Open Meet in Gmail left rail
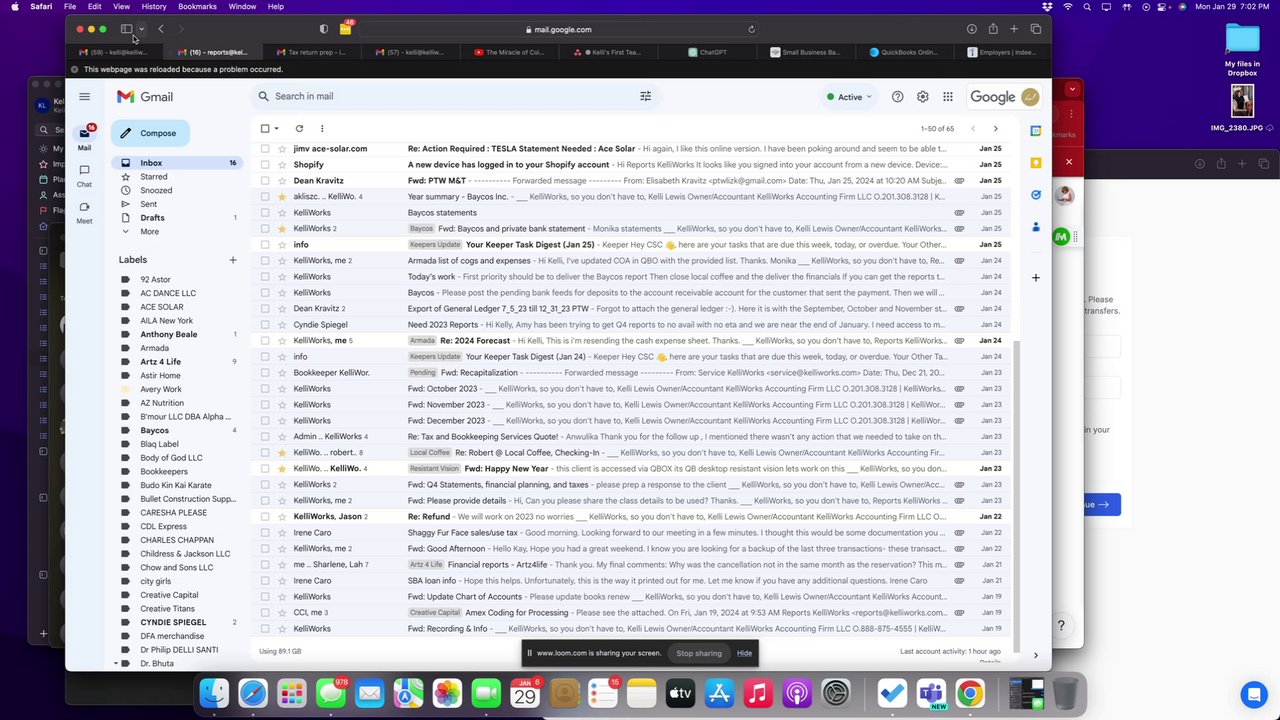The image size is (1280, 720). pyautogui.click(x=84, y=212)
